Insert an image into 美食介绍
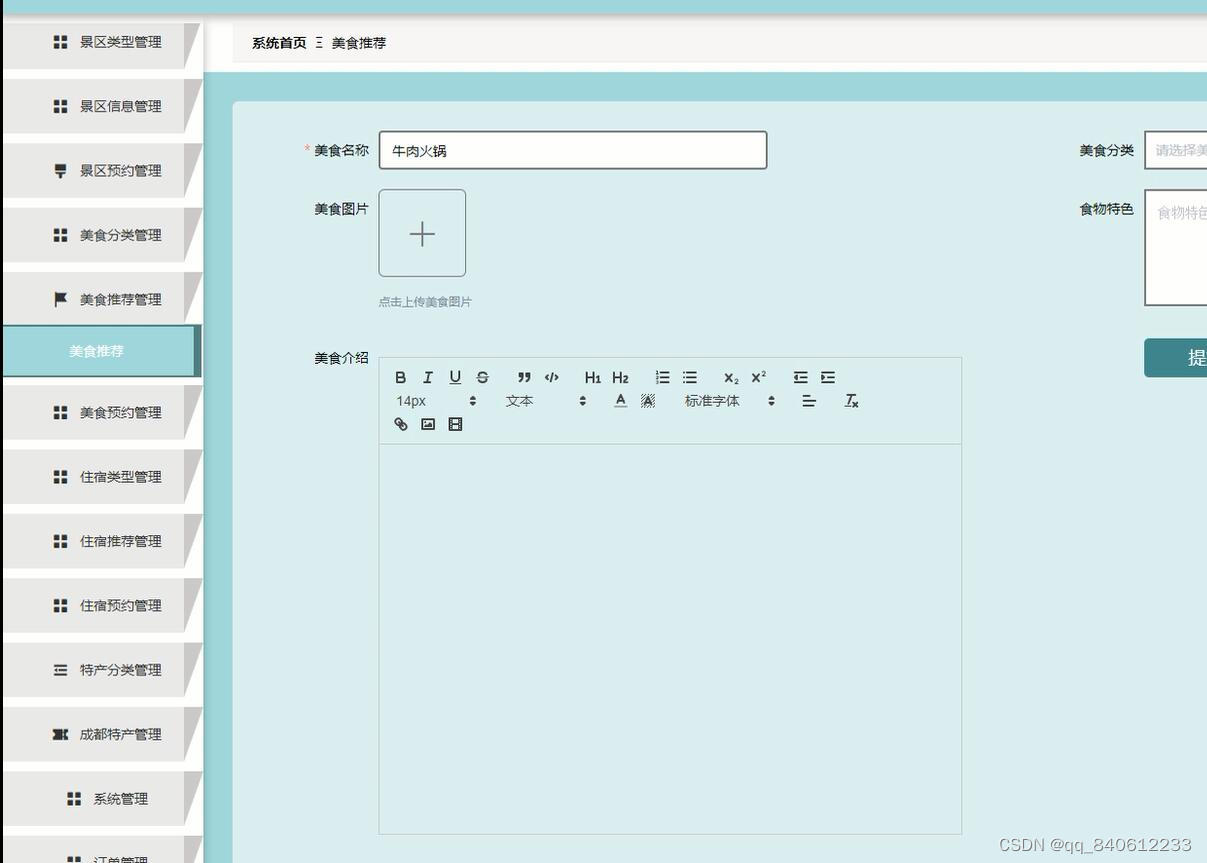The height and width of the screenshot is (863, 1207). click(428, 424)
